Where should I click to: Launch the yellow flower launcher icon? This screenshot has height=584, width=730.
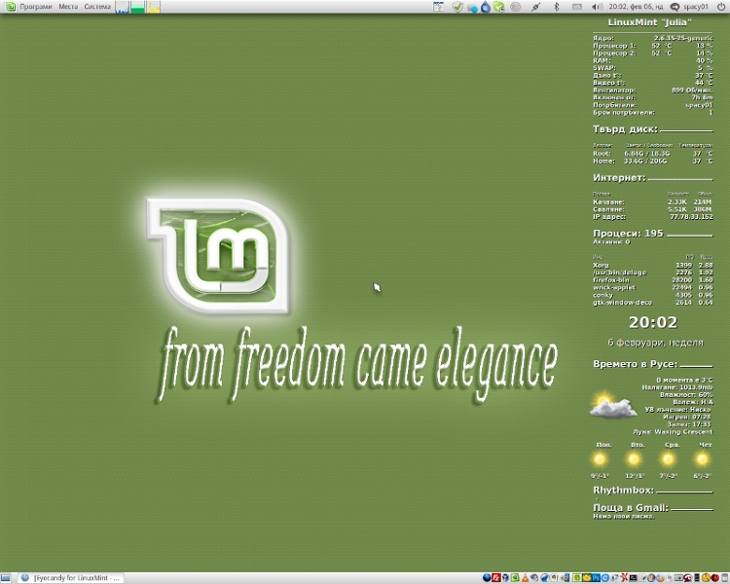click(x=587, y=578)
